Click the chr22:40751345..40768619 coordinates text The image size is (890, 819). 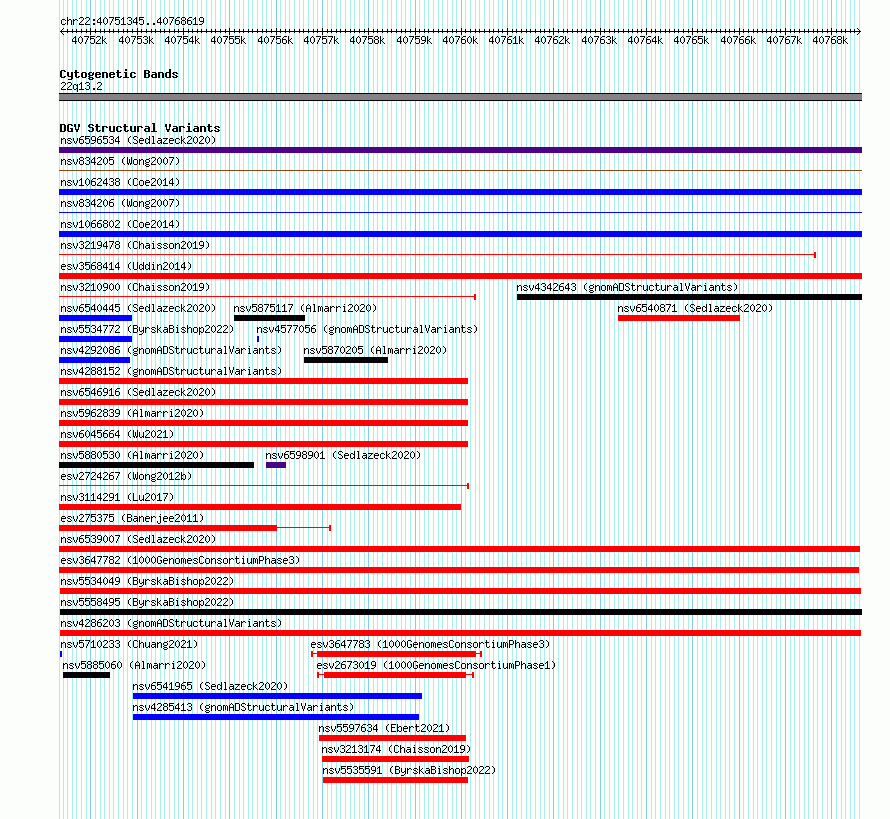coord(132,21)
